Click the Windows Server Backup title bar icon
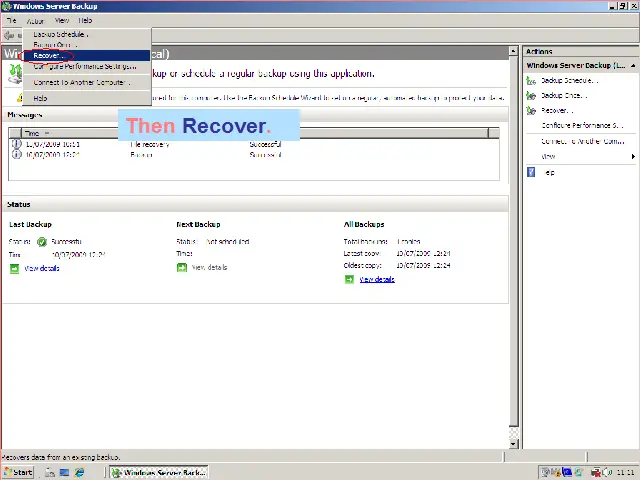Image resolution: width=640 pixels, height=480 pixels. [x=7, y=6]
